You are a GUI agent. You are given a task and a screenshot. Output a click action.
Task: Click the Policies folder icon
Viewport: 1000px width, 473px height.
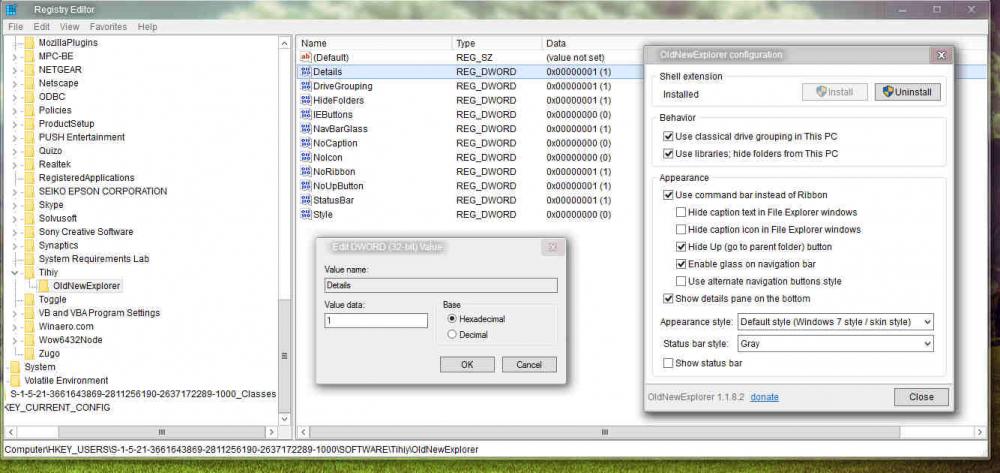pos(29,110)
